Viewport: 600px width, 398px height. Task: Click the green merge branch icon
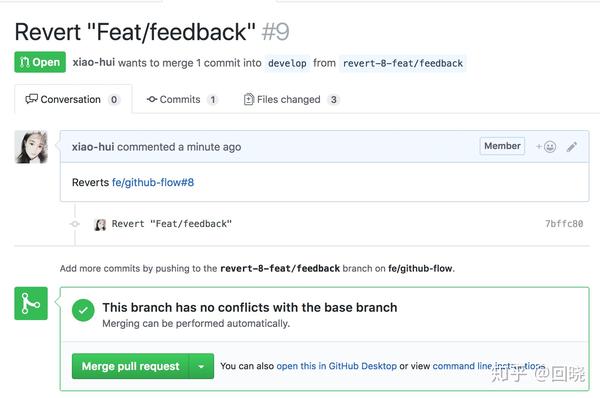(31, 303)
